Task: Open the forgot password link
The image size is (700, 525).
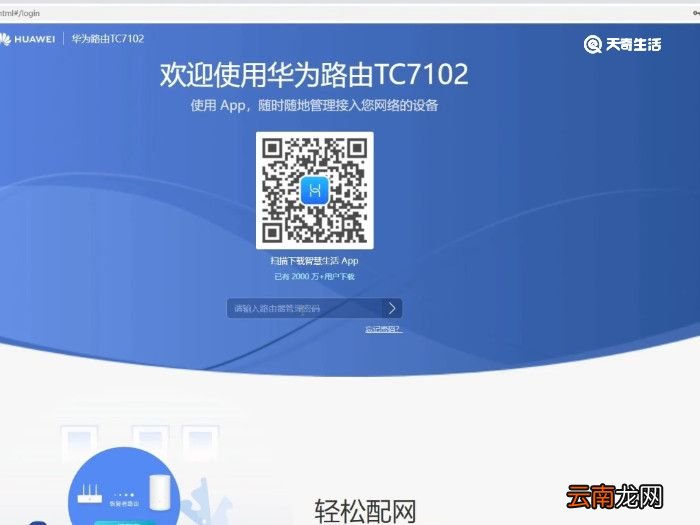Action: pyautogui.click(x=383, y=329)
